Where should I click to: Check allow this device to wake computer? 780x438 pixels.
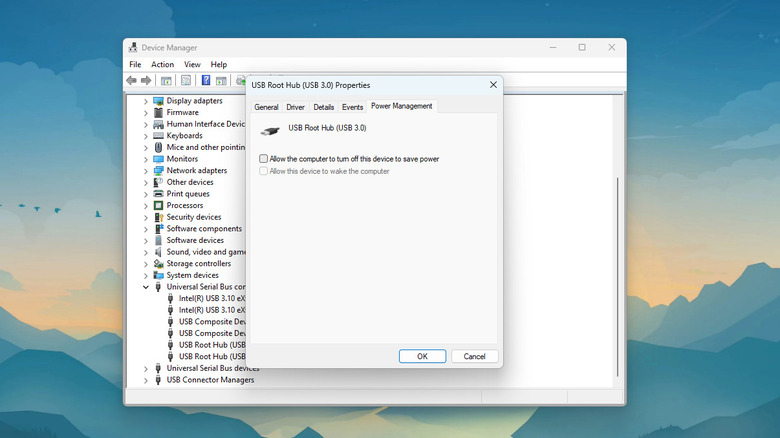pyautogui.click(x=264, y=171)
